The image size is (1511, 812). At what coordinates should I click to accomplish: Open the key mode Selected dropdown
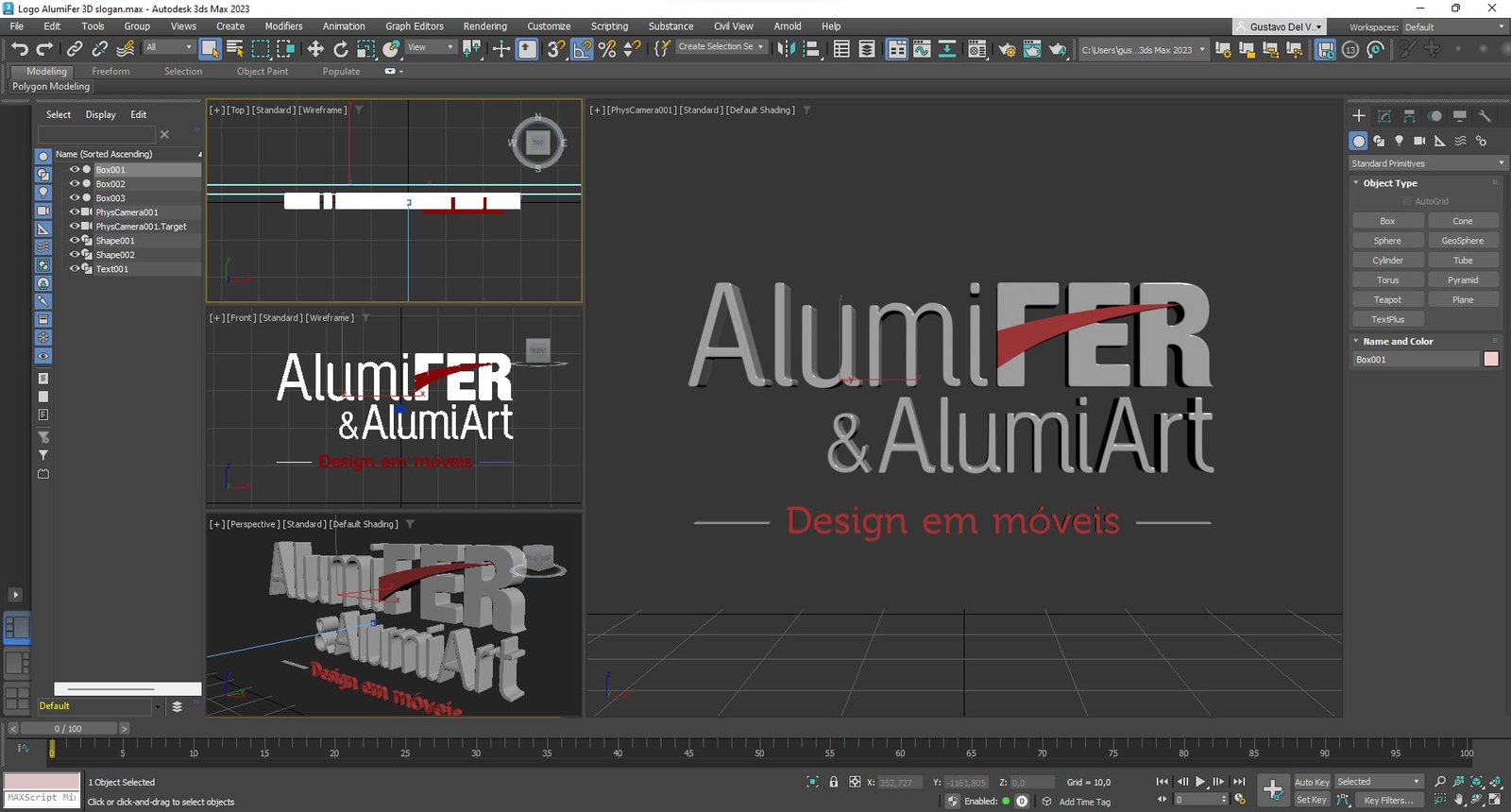(1379, 782)
